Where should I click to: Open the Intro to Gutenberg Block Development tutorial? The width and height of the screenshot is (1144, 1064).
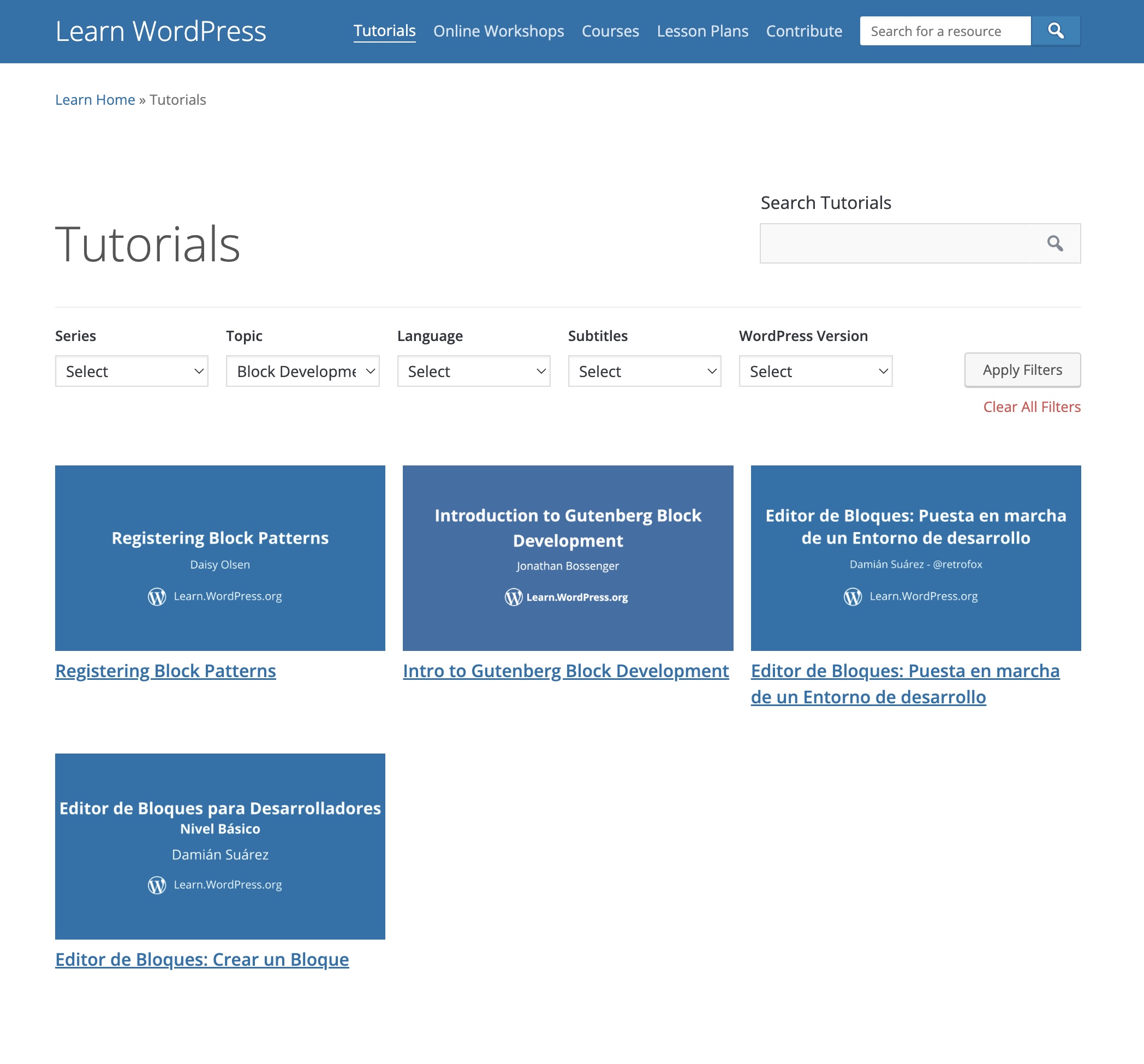pyautogui.click(x=565, y=671)
